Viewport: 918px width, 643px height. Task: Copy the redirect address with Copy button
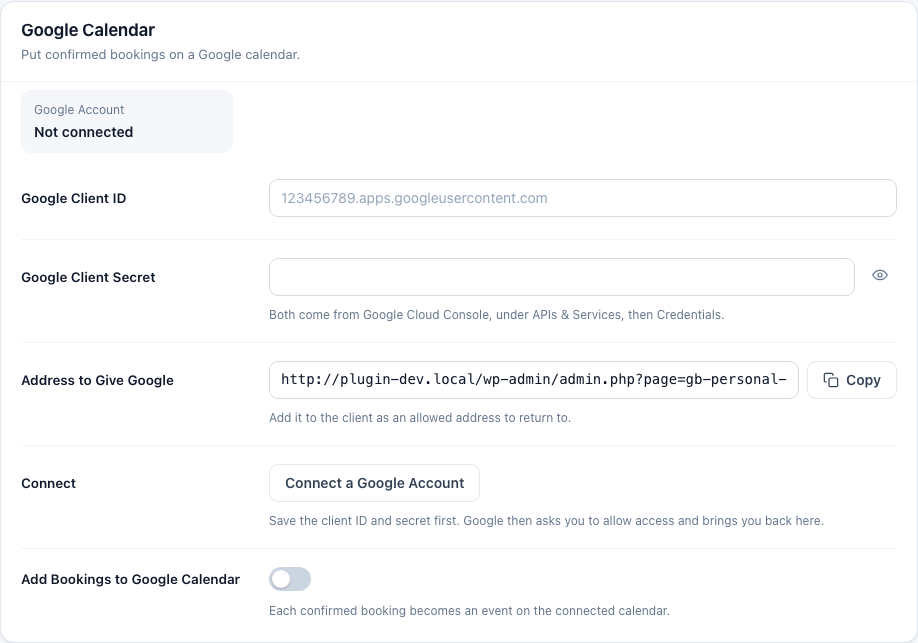(x=852, y=380)
